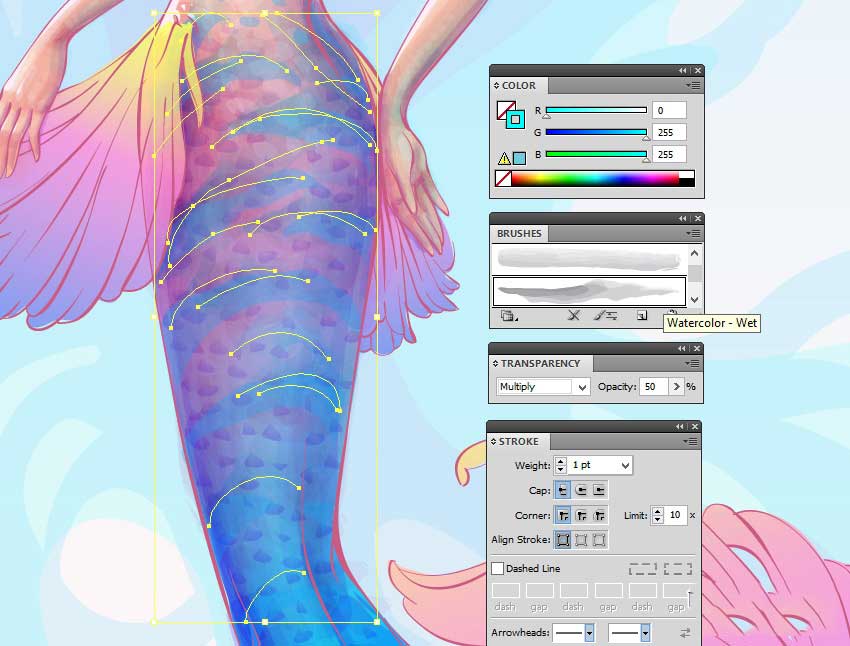Collapse the Transparency panel to icons
The height and width of the screenshot is (646, 850).
(x=682, y=348)
